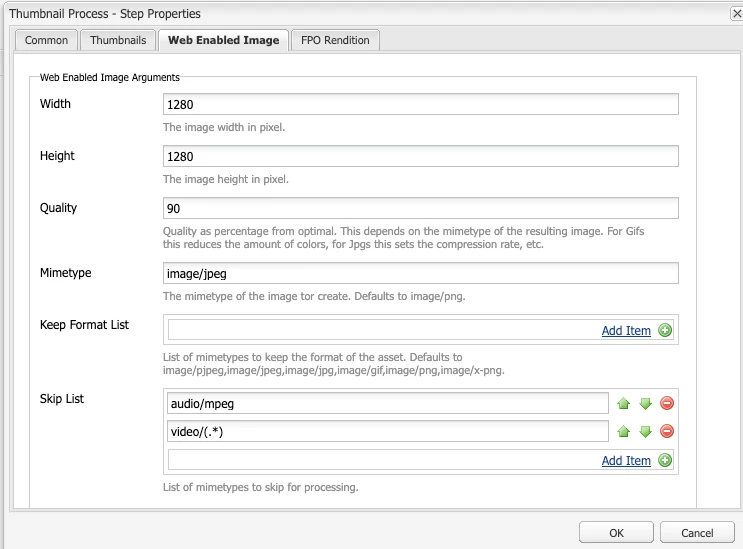Focus the Width input field
The height and width of the screenshot is (549, 743).
click(x=421, y=104)
